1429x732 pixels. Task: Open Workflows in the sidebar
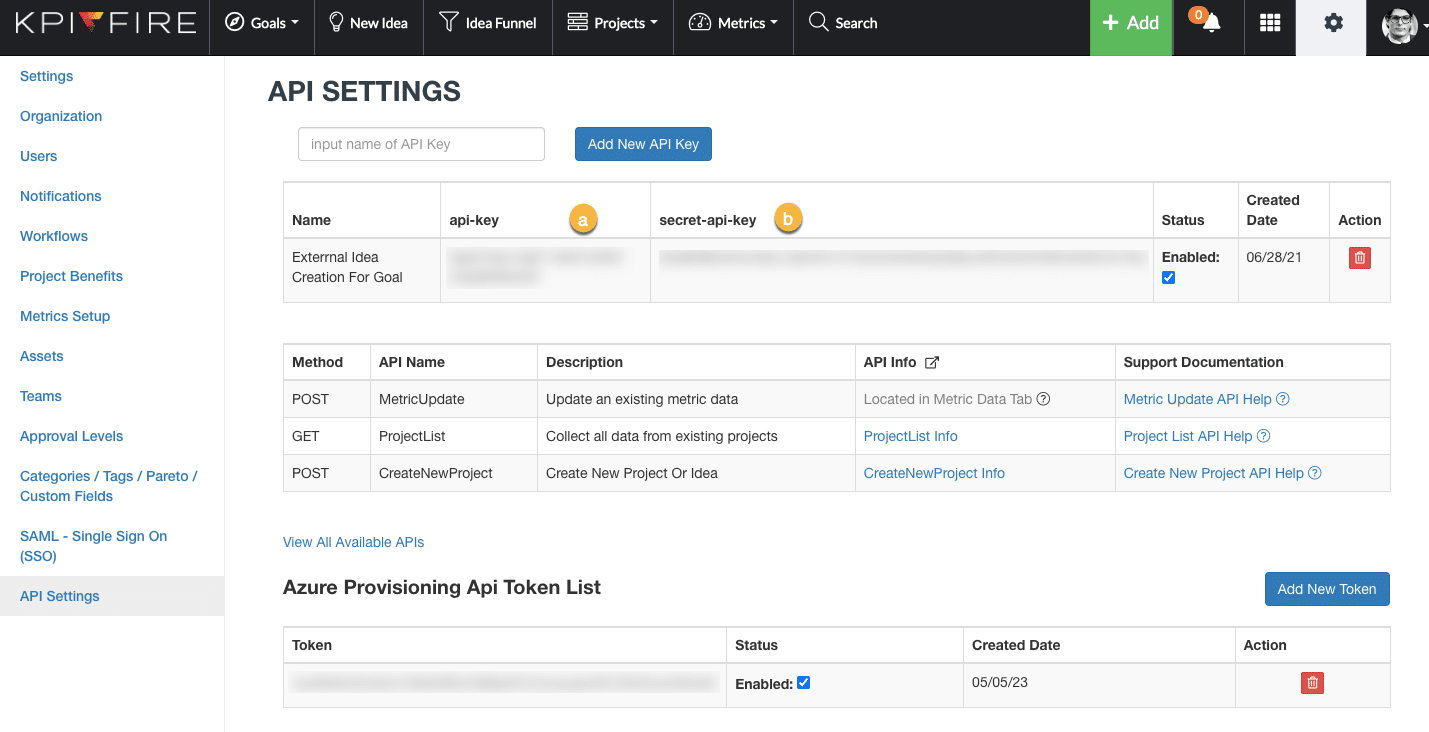(54, 236)
